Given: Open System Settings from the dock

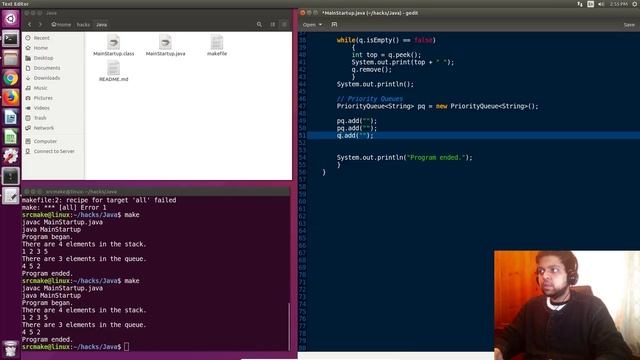Looking at the screenshot, I should [x=11, y=157].
